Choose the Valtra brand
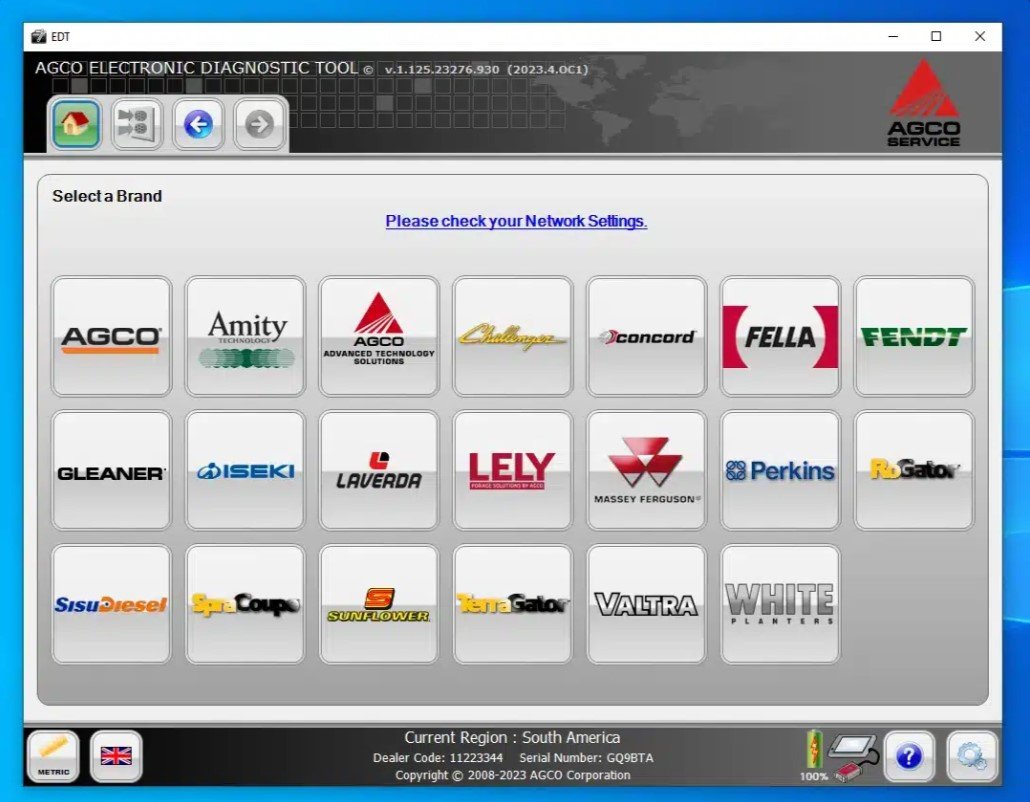 pyautogui.click(x=646, y=604)
